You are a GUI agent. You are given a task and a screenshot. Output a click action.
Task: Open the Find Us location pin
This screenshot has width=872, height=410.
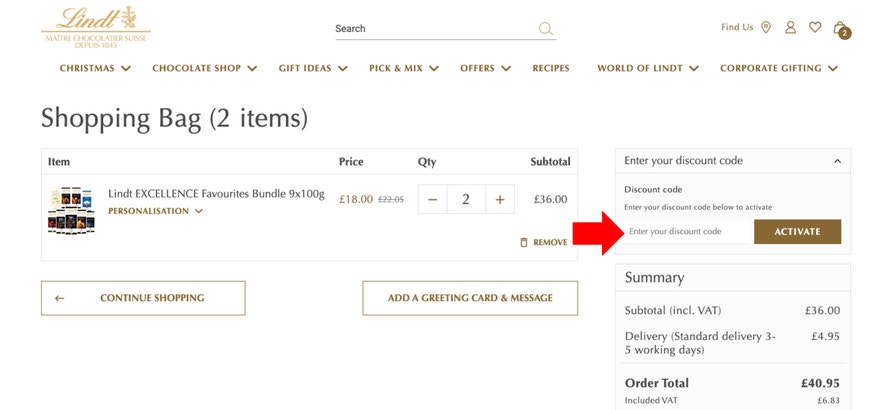(766, 27)
